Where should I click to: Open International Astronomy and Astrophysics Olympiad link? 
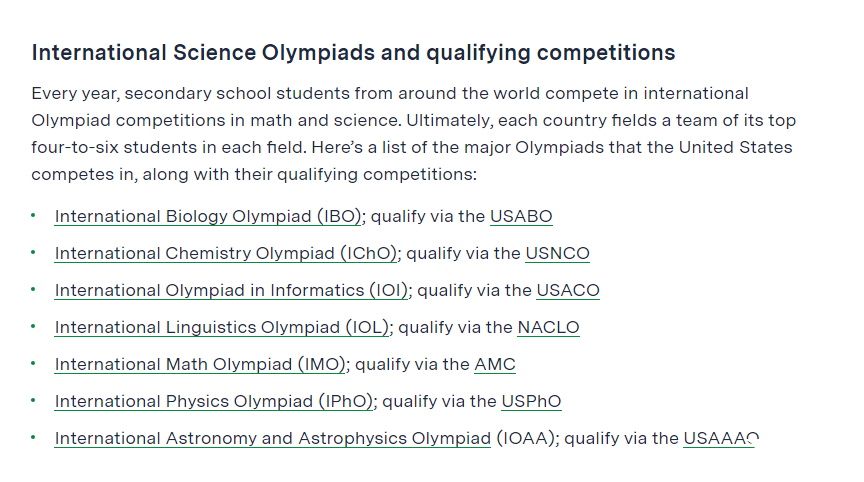point(273,438)
